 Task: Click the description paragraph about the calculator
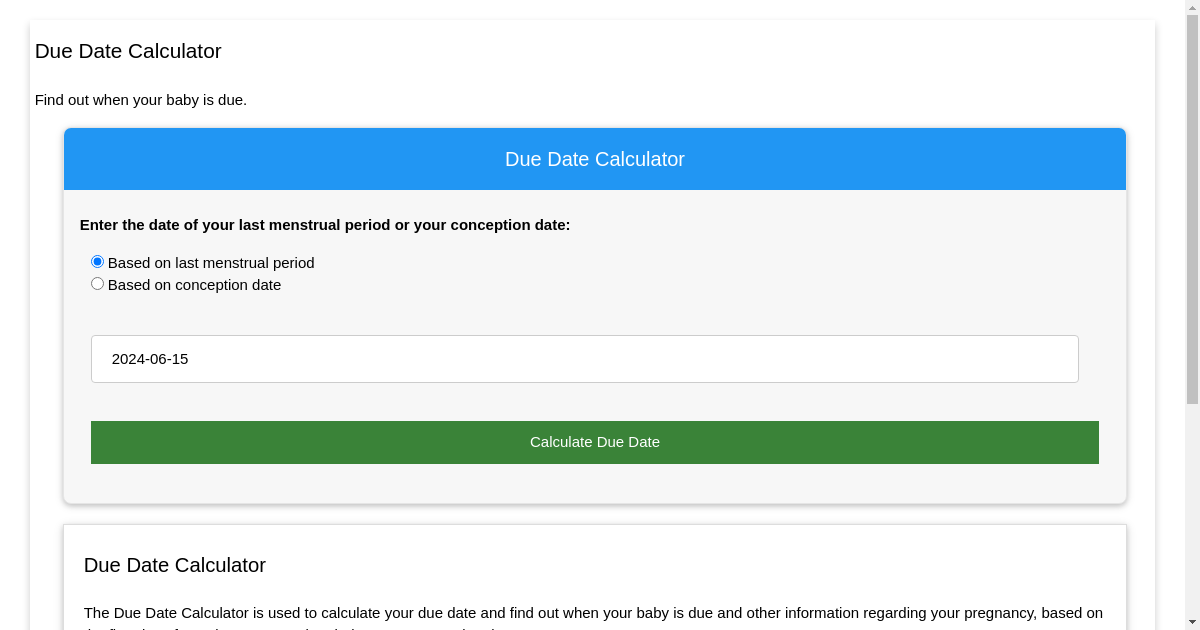[593, 612]
